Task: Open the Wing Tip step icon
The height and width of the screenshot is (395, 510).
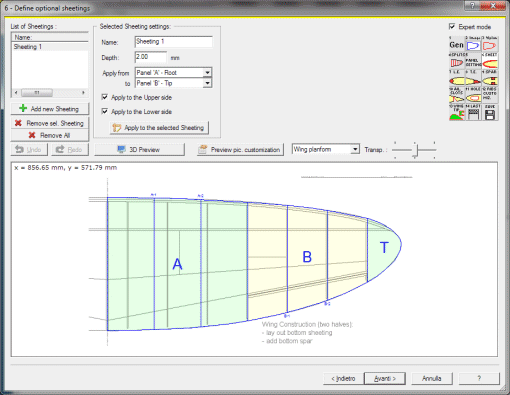Action: click(456, 112)
